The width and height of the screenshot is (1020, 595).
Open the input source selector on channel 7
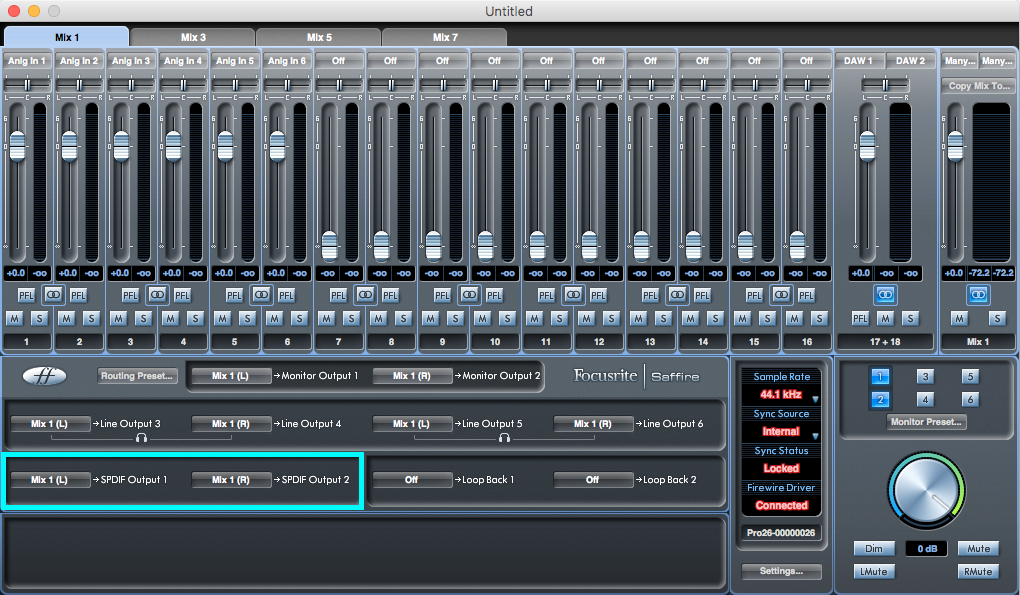click(x=339, y=60)
